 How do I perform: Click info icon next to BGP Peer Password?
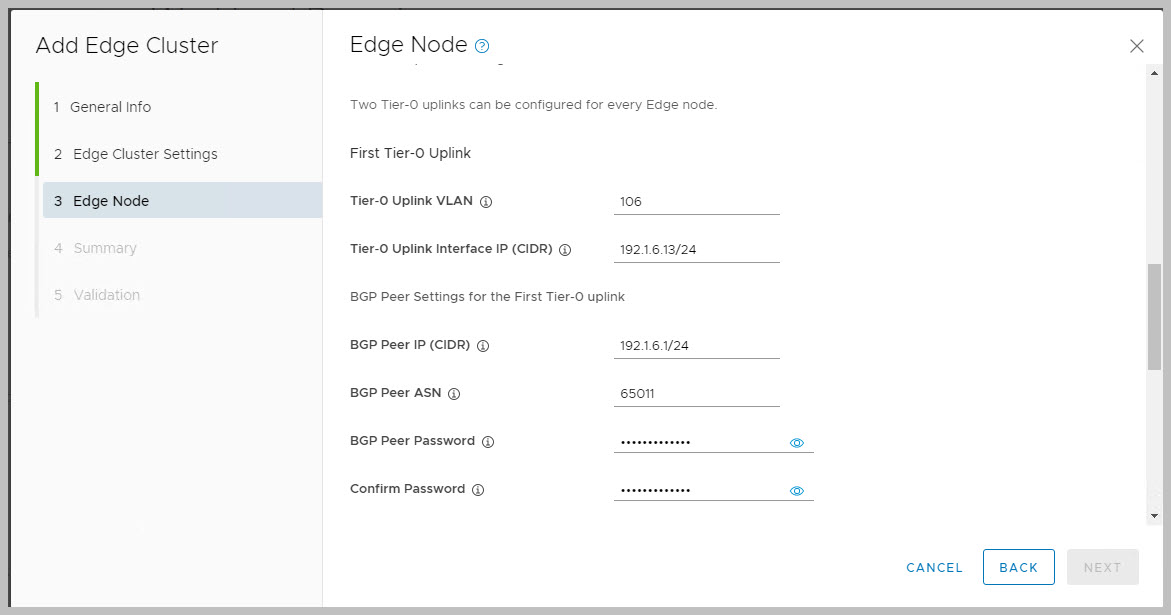pyautogui.click(x=488, y=442)
